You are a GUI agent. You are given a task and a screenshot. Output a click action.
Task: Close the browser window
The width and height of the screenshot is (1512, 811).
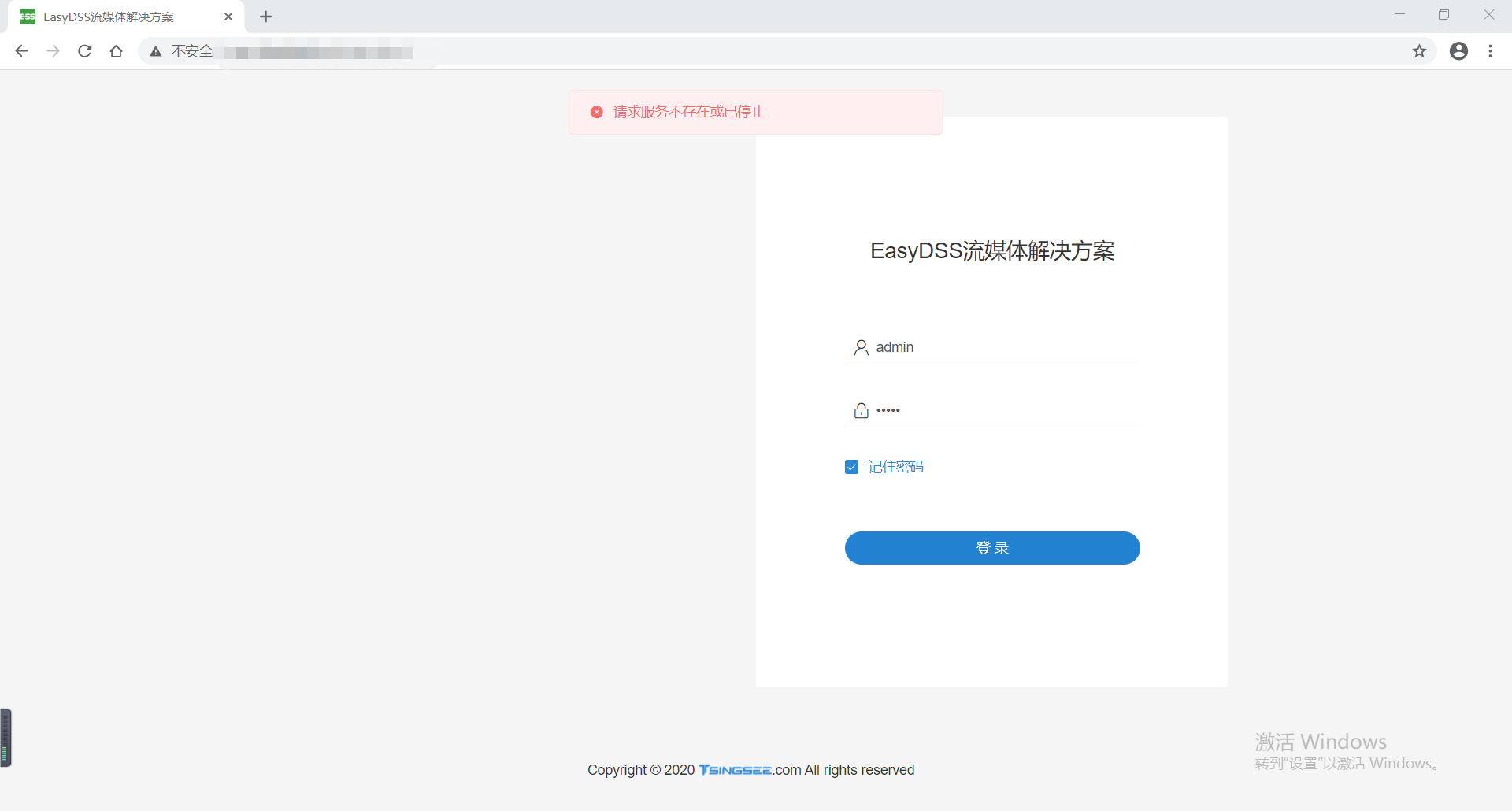1488,15
